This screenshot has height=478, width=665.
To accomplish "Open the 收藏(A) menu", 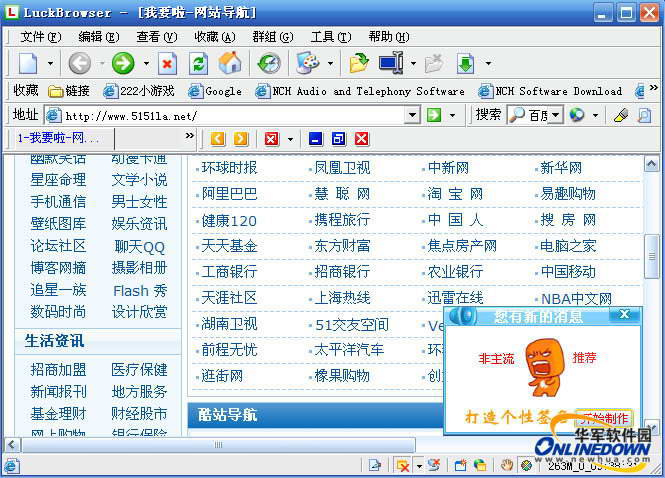I will click(x=215, y=37).
